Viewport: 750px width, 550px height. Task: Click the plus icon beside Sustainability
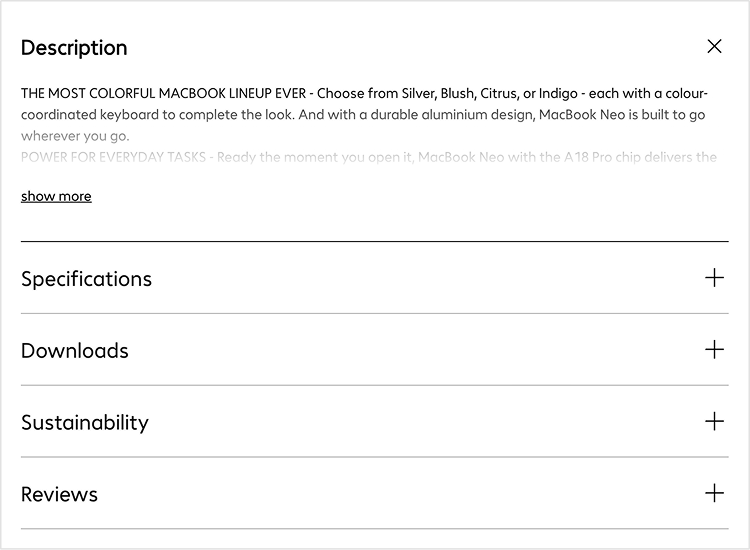[x=714, y=422]
